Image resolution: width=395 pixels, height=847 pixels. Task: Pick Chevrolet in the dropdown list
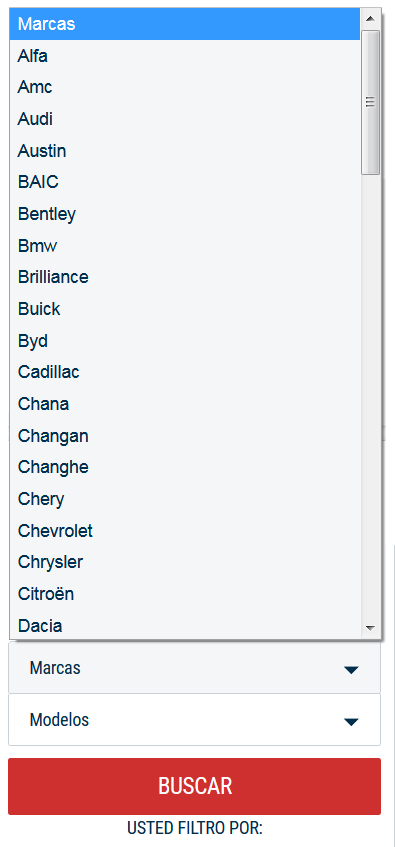pos(185,531)
